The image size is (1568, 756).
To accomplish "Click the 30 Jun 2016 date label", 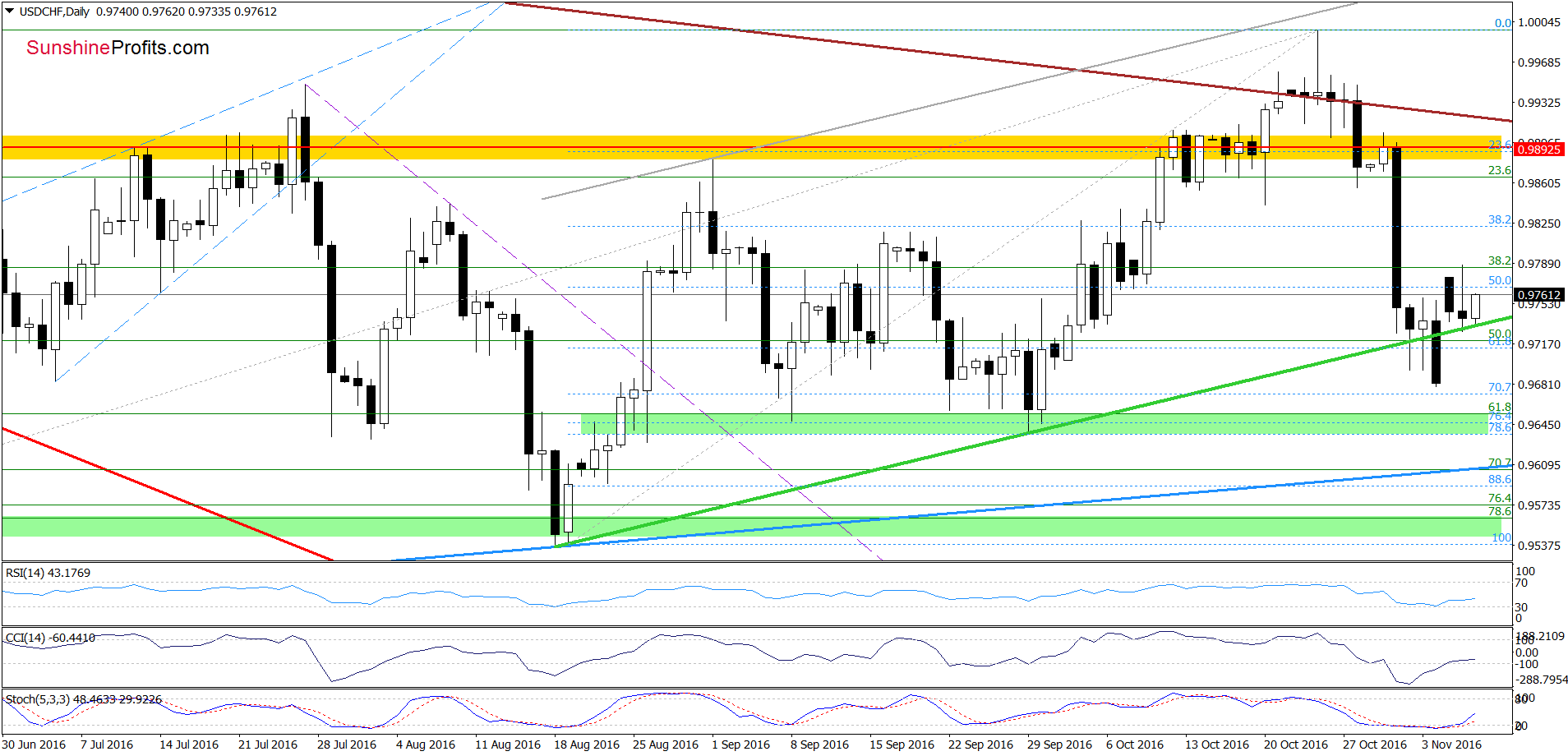I will click(x=34, y=744).
